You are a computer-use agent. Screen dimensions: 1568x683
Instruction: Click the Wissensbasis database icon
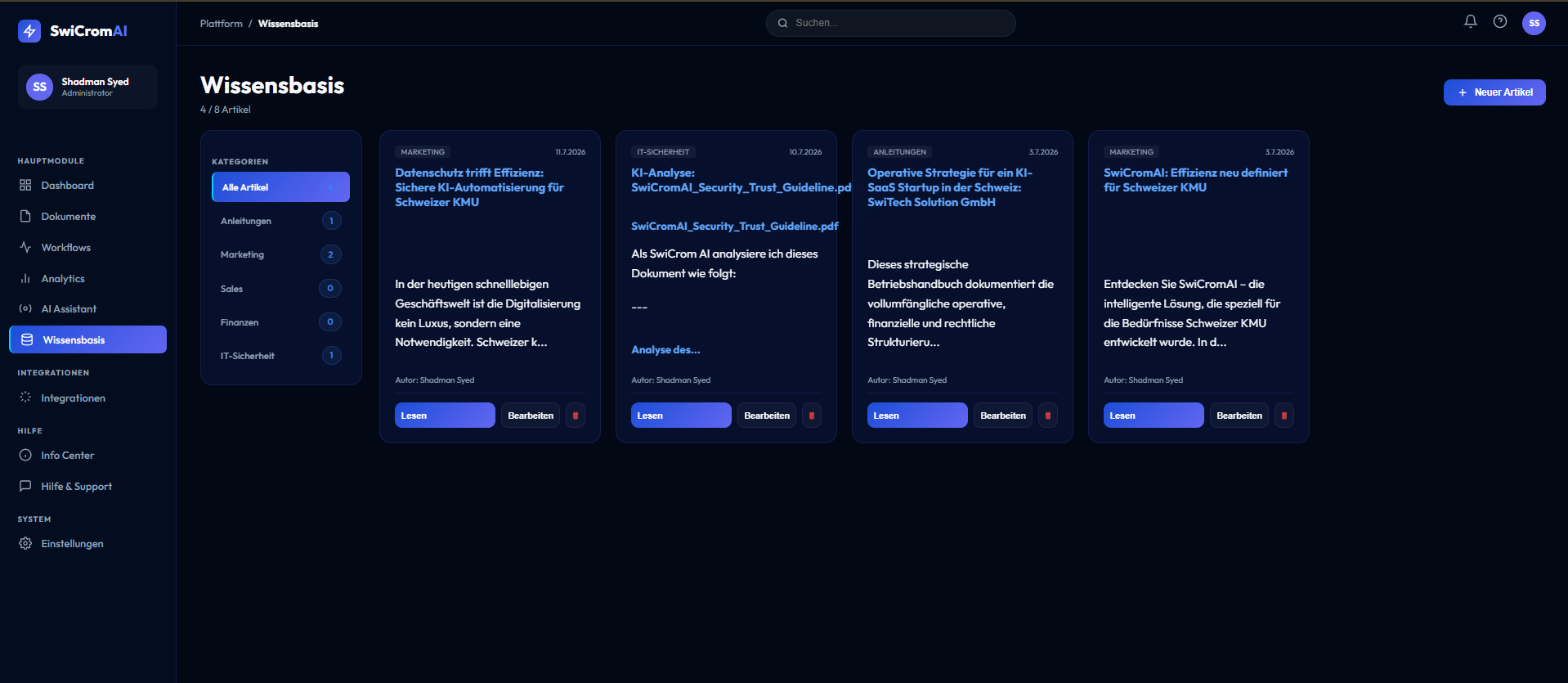click(x=27, y=340)
